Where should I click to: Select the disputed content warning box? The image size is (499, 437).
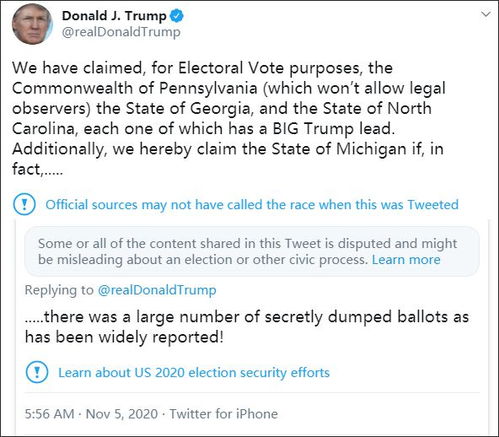[x=252, y=251]
